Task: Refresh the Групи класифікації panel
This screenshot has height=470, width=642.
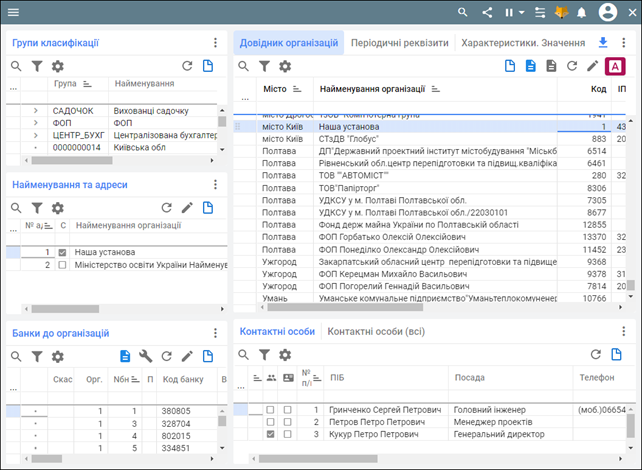Action: click(186, 66)
